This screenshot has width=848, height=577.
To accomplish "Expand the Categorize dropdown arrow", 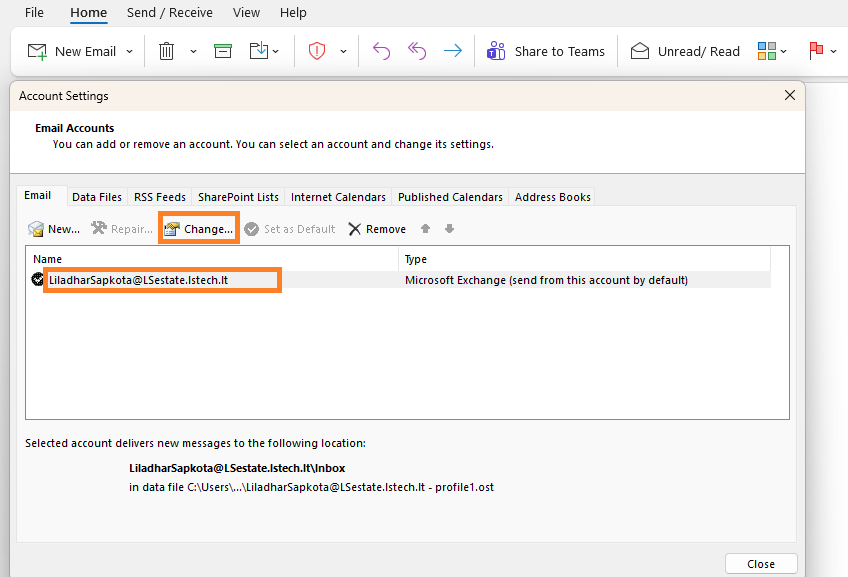I will coord(784,52).
